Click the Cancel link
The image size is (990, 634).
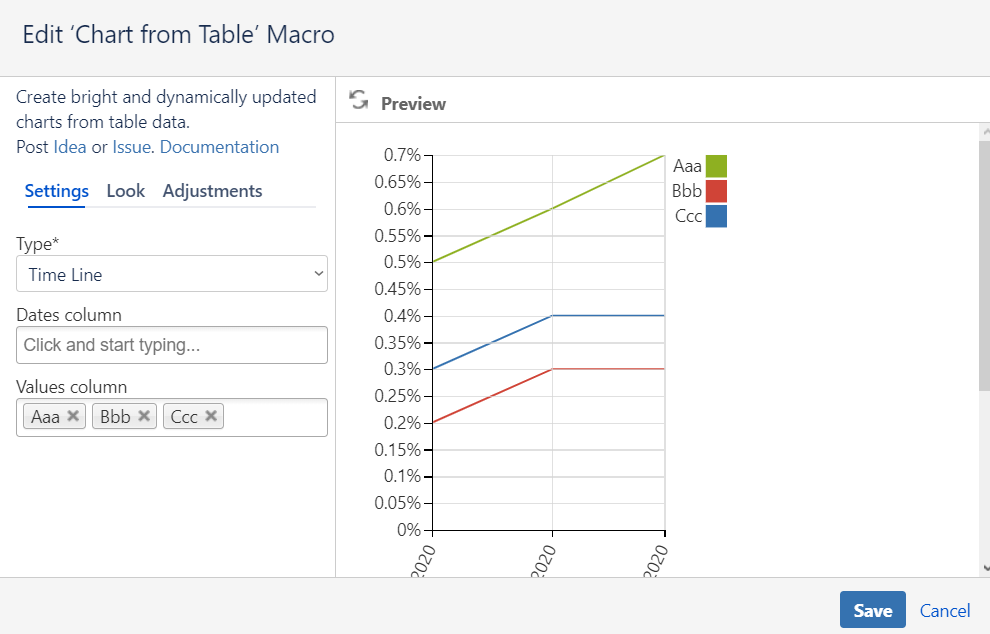(x=945, y=610)
